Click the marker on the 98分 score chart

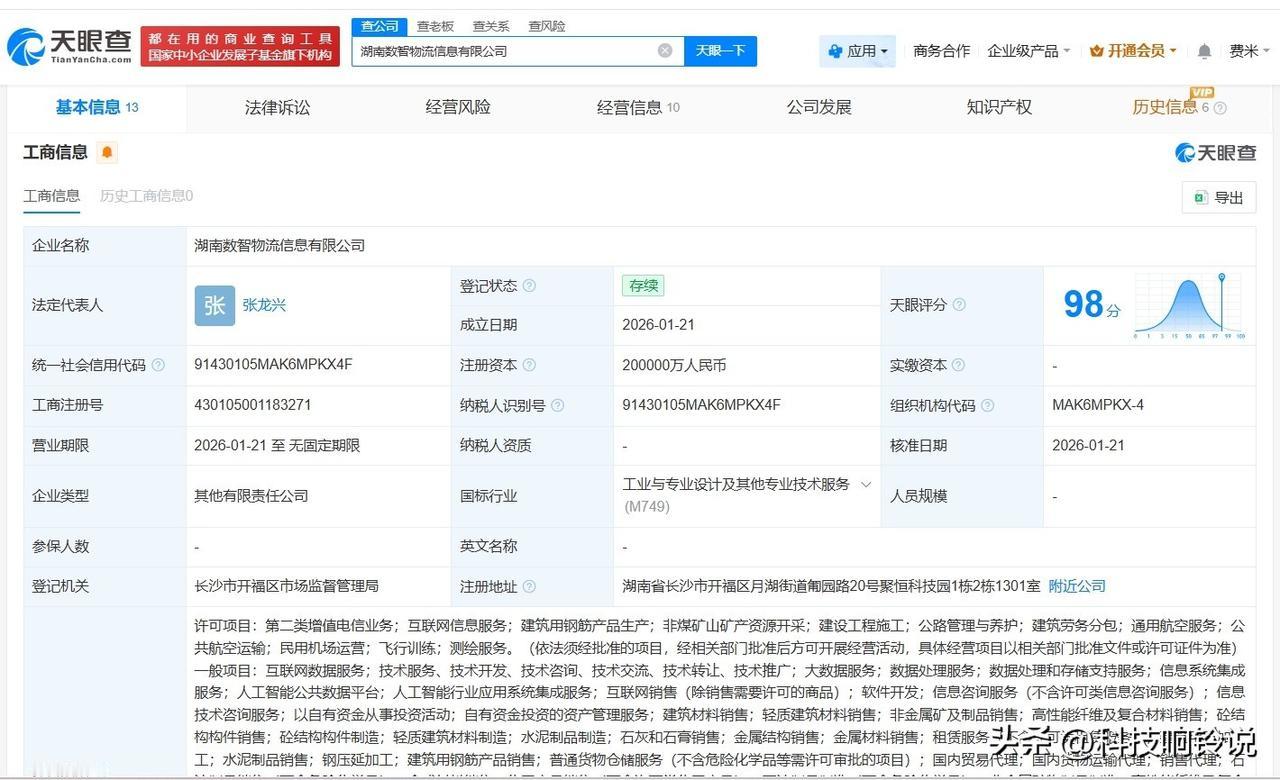(x=1222, y=279)
